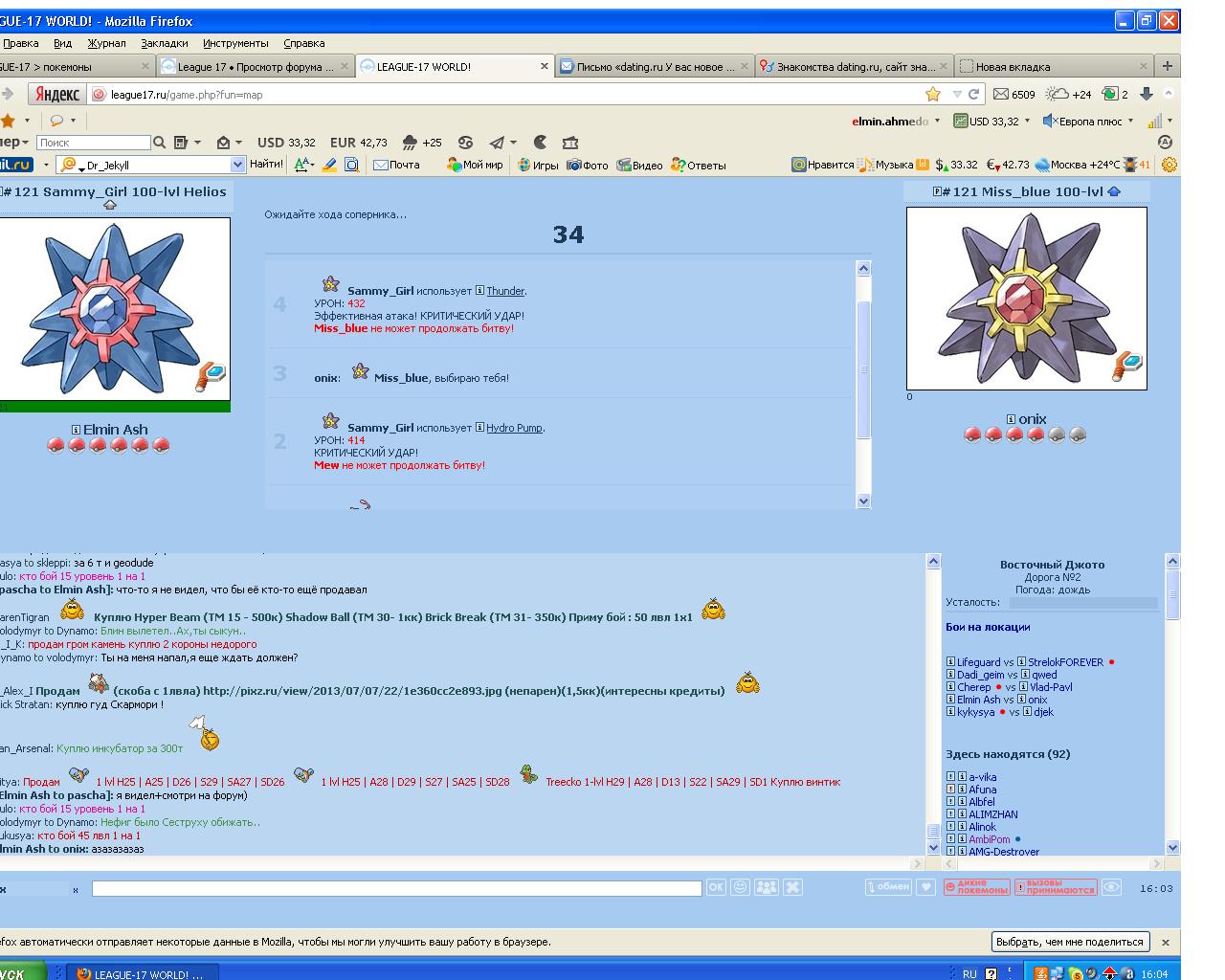
Task: Click the chat OK send button
Action: click(716, 887)
